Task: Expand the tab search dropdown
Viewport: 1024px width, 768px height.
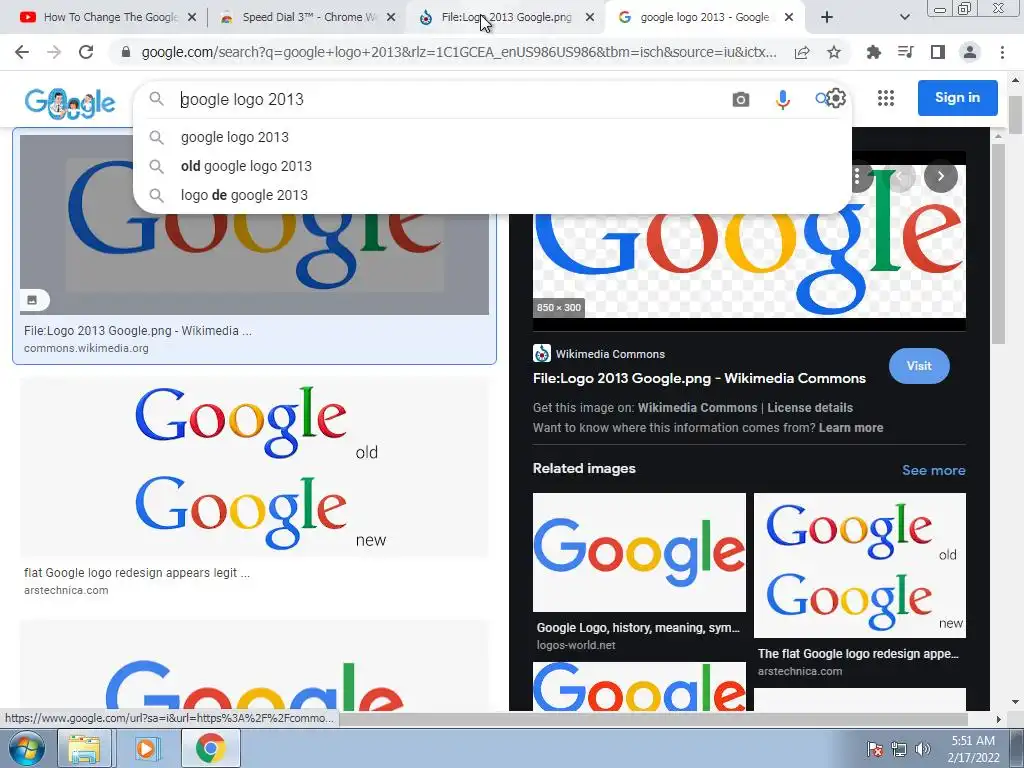Action: 904,17
